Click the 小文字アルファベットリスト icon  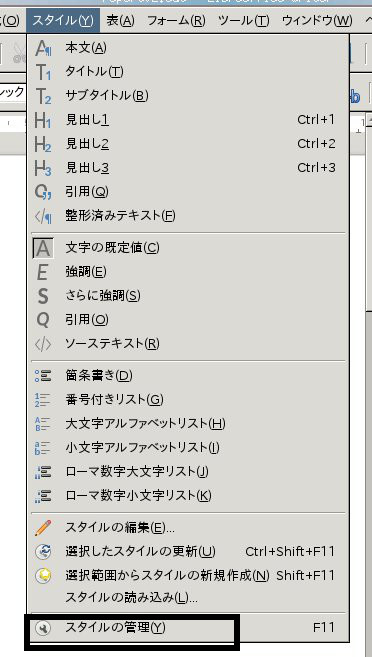tap(43, 447)
